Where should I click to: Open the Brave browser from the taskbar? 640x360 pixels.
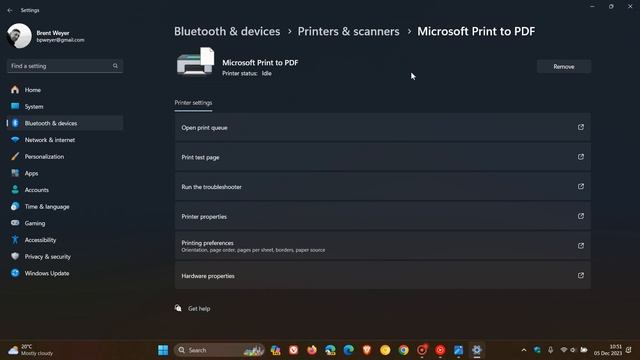(x=367, y=350)
